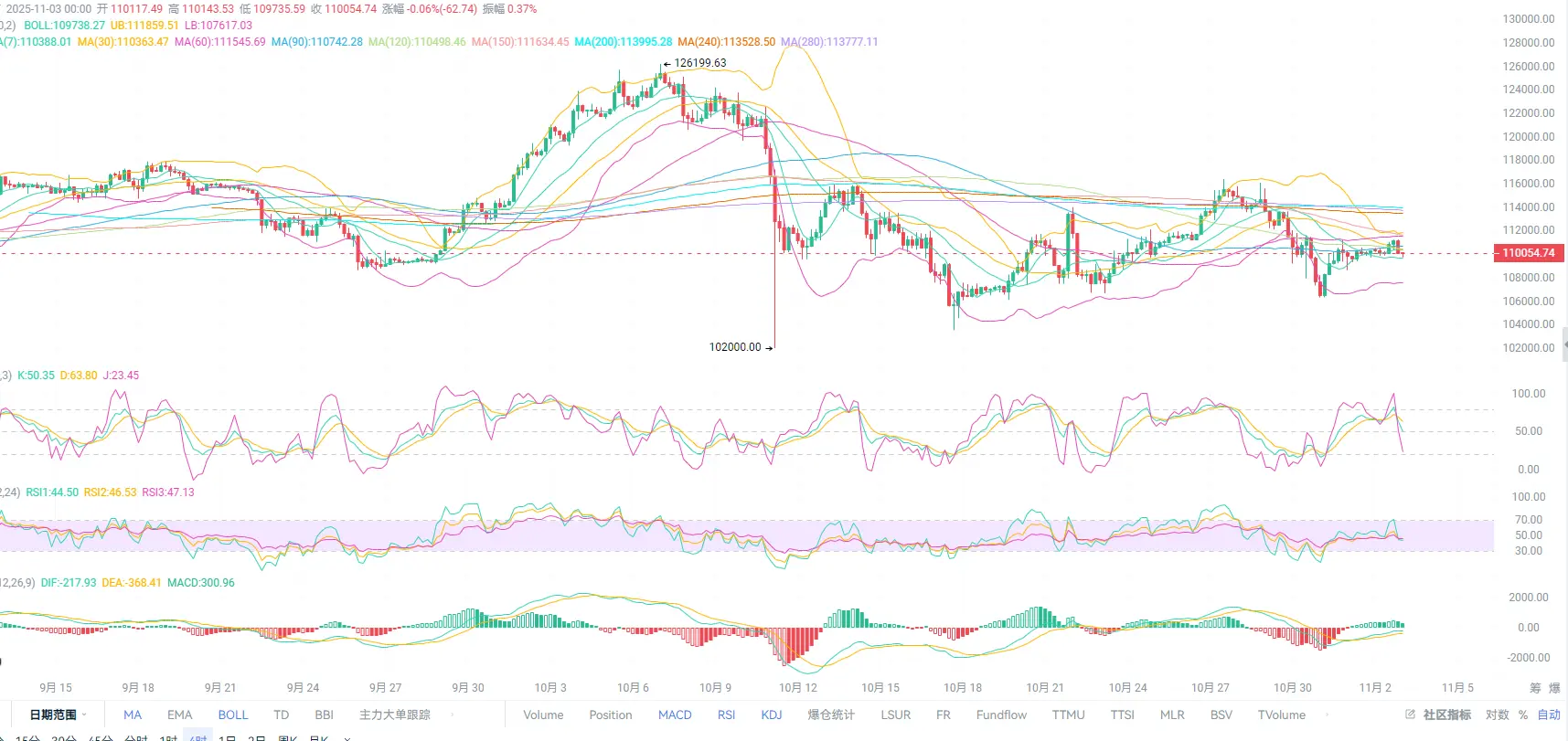Image resolution: width=1568 pixels, height=741 pixels.
Task: Select the TD indicator
Action: (x=282, y=715)
